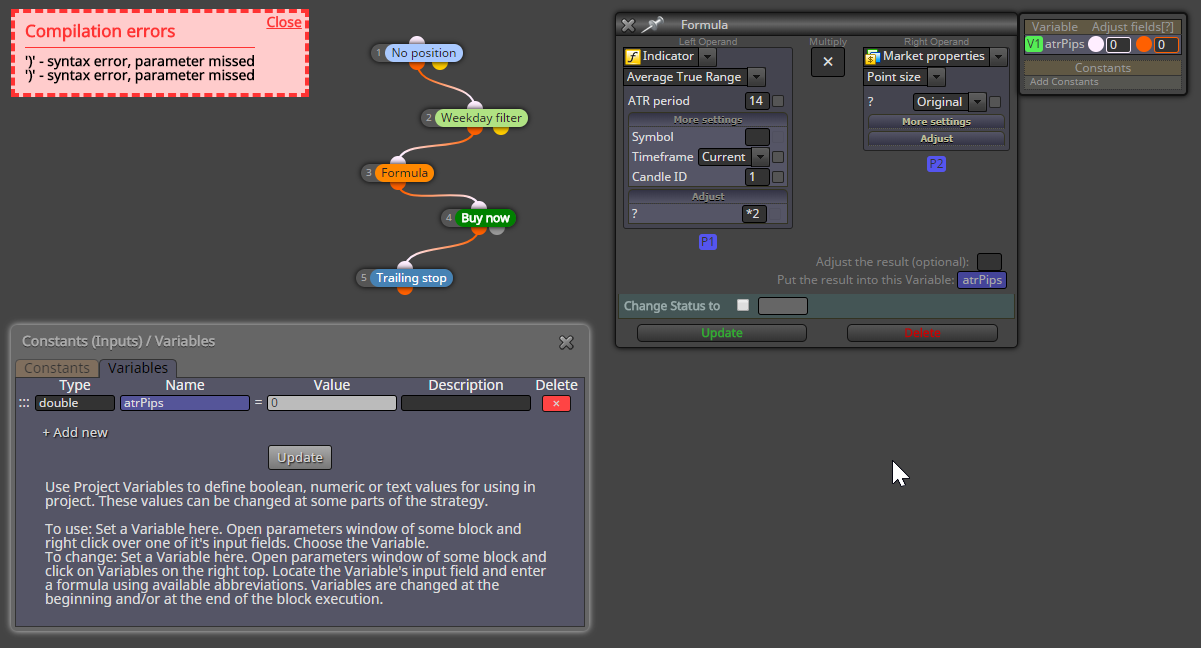This screenshot has width=1201, height=648.
Task: Click the Change Status to value field
Action: point(783,306)
